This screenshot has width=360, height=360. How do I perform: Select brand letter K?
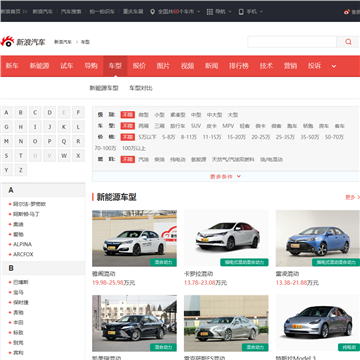click(x=64, y=127)
